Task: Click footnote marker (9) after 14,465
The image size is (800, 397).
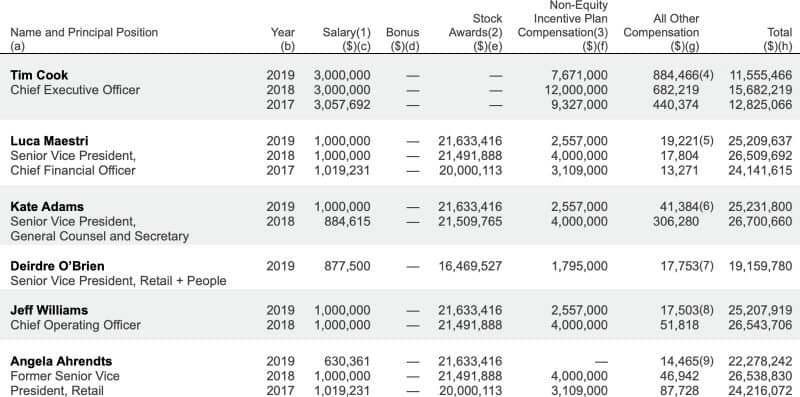Action: pyautogui.click(x=706, y=361)
